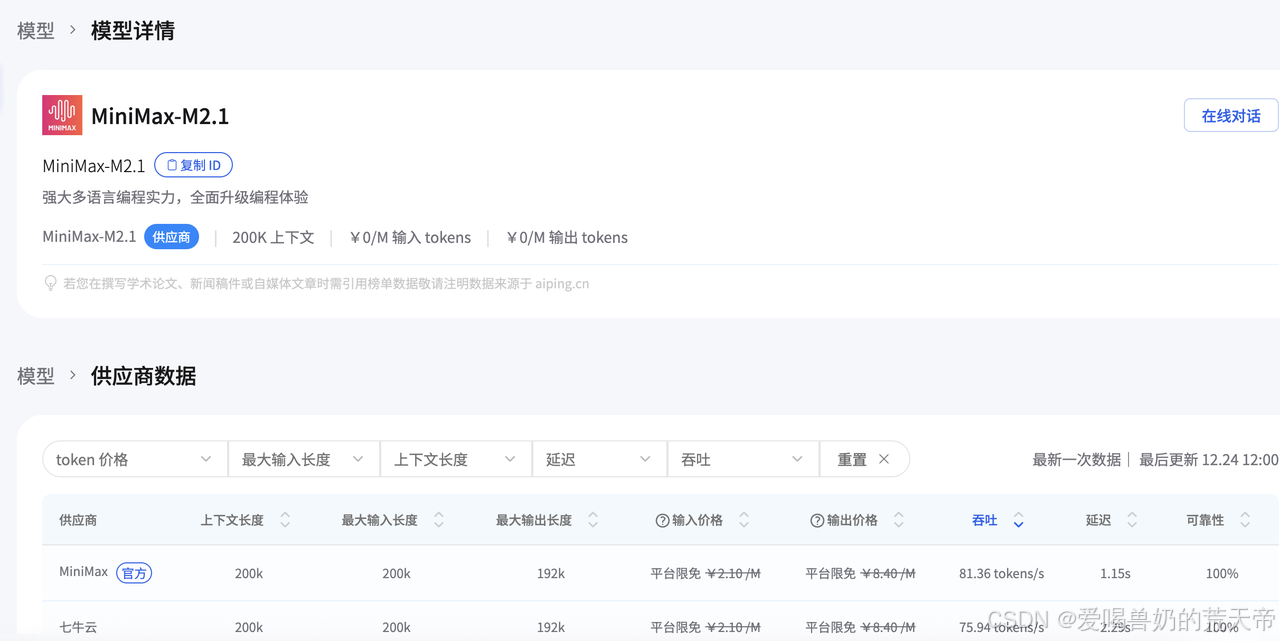Toggle sort order on the 吞吐 column
This screenshot has height=641, width=1280.
(1018, 519)
